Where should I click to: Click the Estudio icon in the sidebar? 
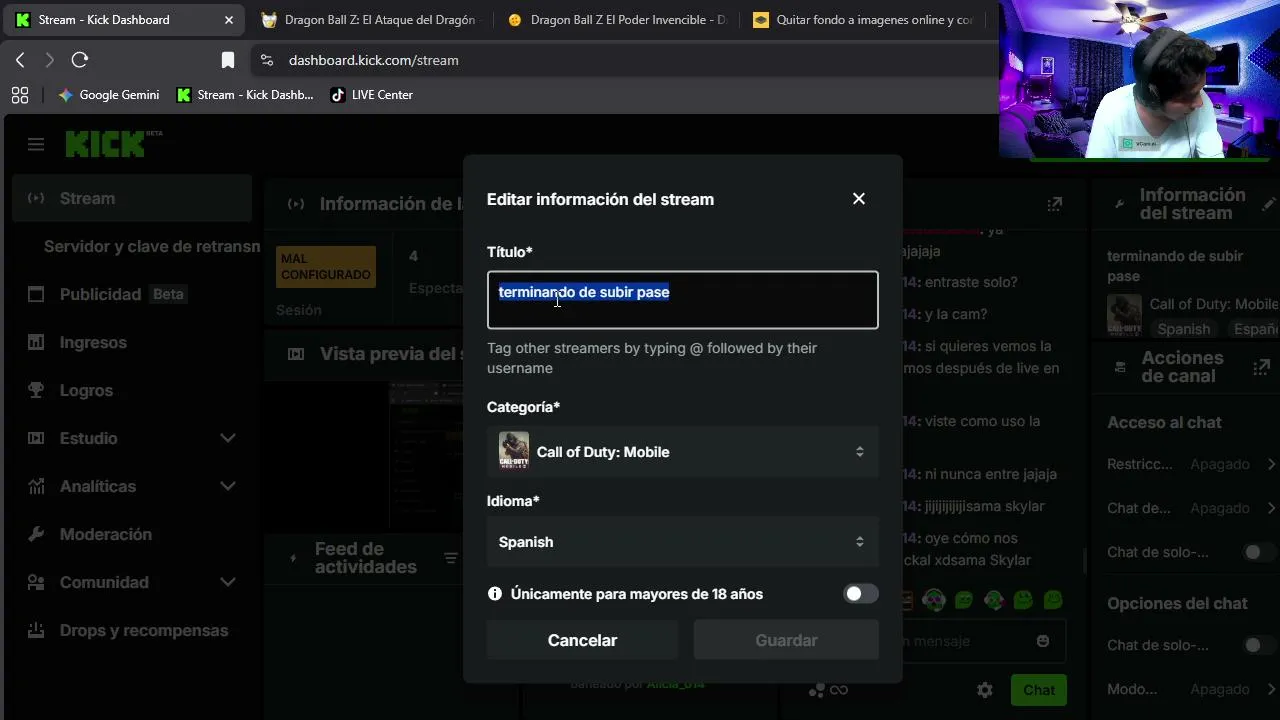tap(36, 438)
